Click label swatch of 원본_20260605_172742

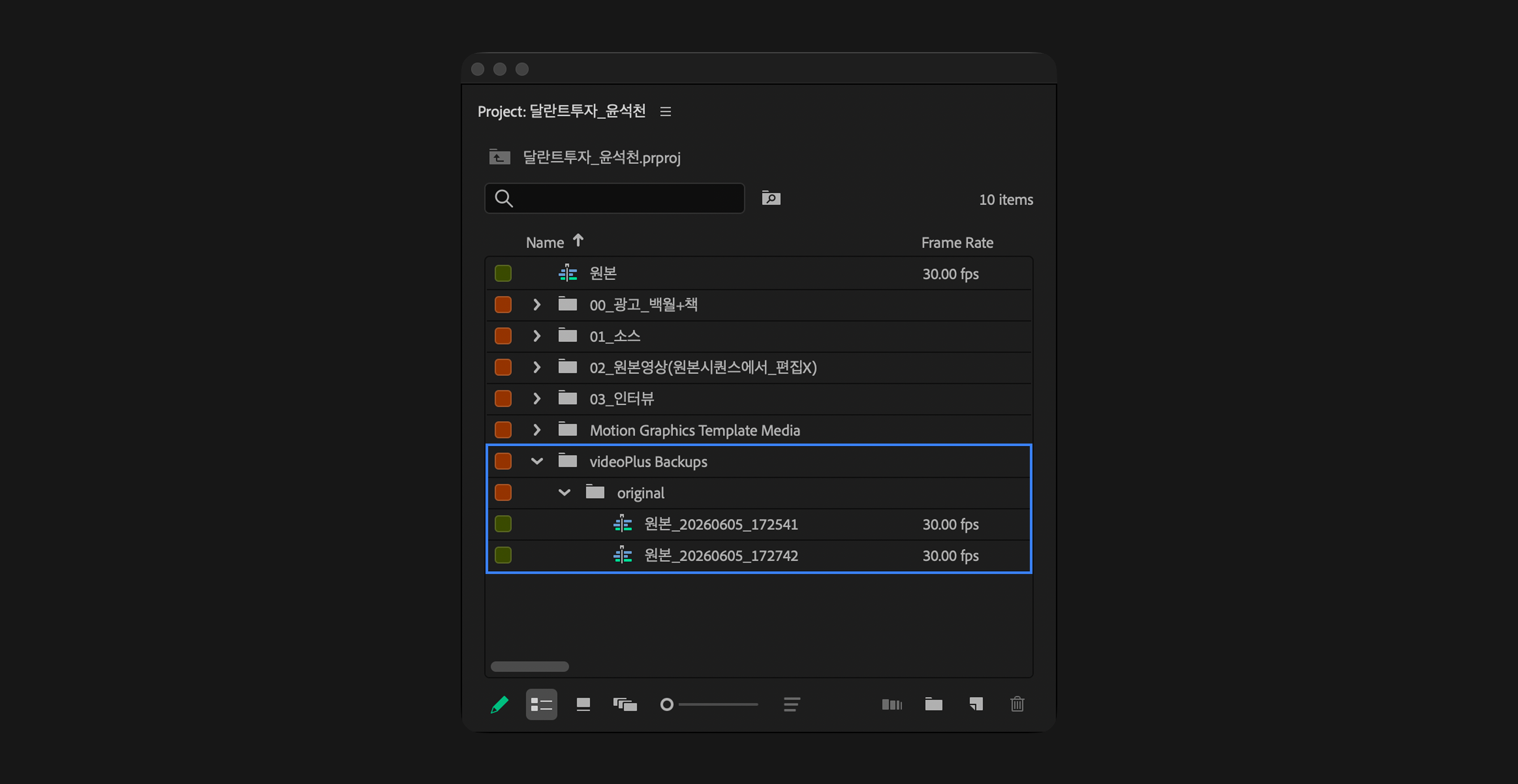click(x=503, y=555)
